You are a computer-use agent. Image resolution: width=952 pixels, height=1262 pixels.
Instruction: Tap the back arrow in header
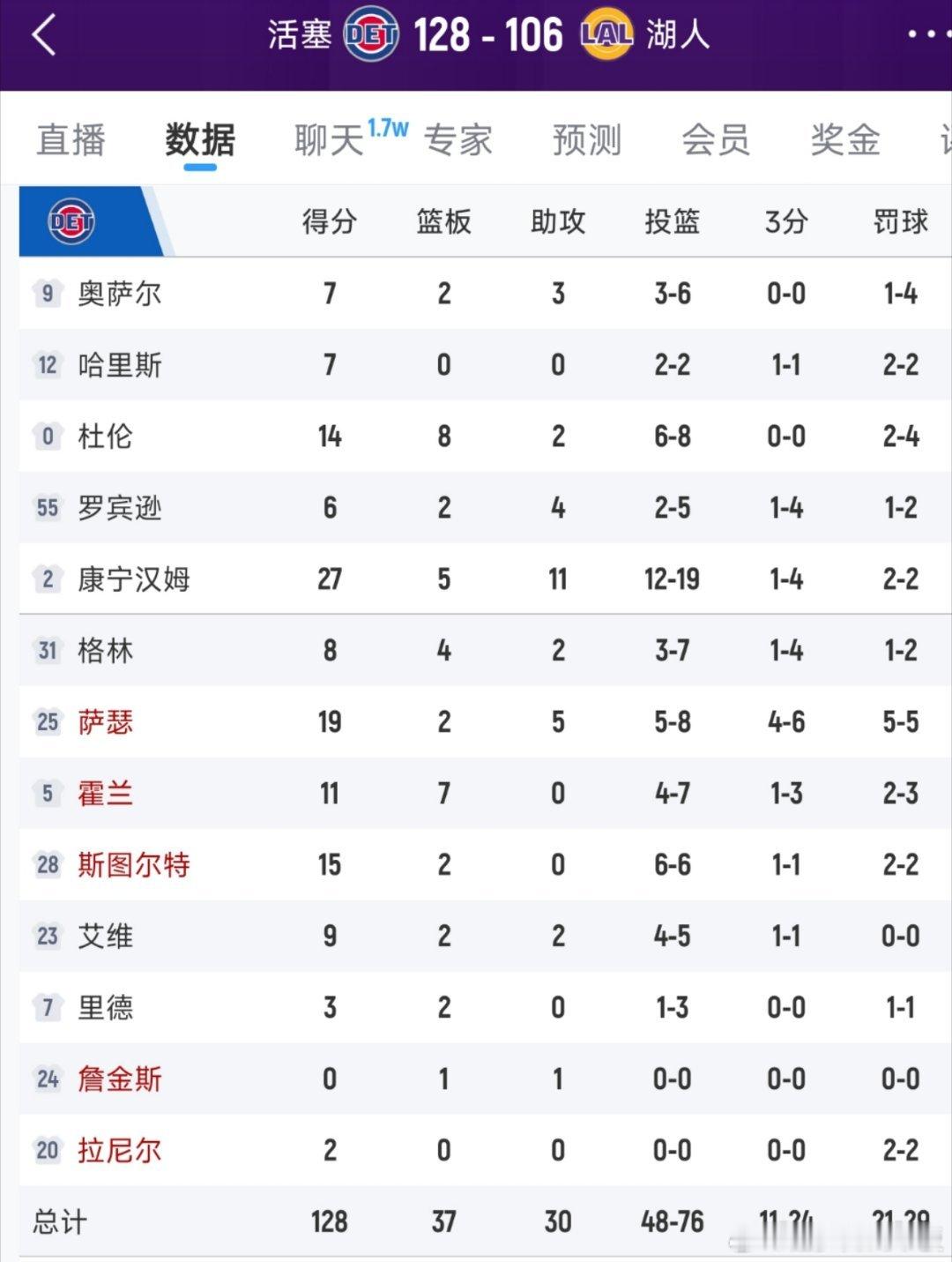[44, 36]
